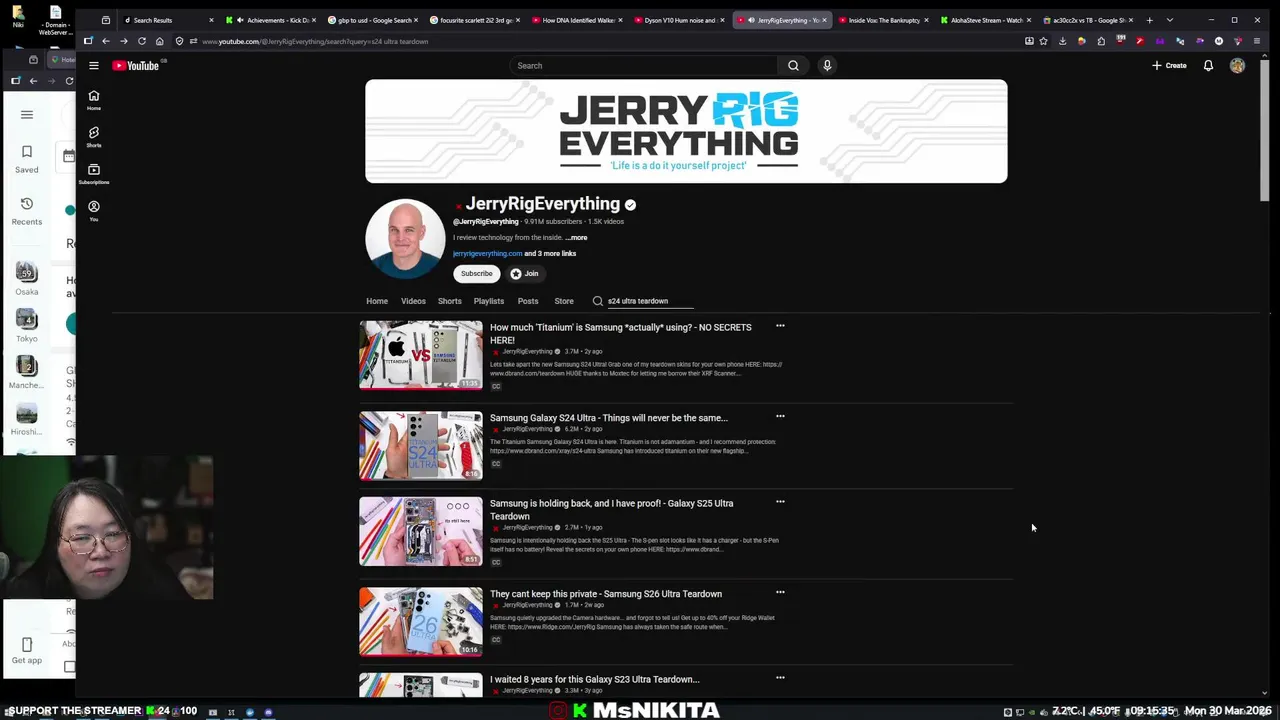Image resolution: width=1280 pixels, height=720 pixels.
Task: Select Osaka in Maps recents sidebar
Action: tap(27, 278)
